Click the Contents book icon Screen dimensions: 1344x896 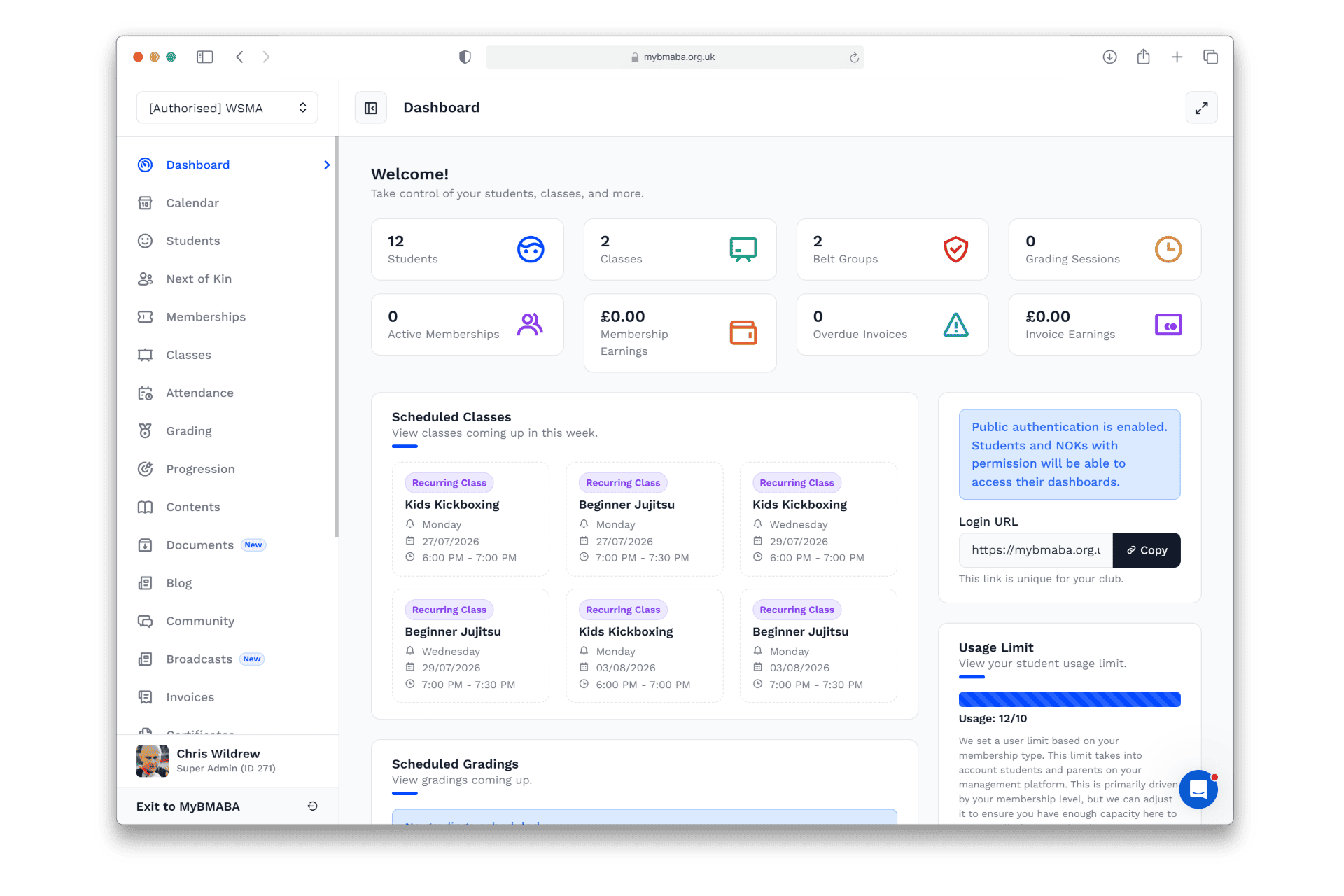(x=145, y=507)
